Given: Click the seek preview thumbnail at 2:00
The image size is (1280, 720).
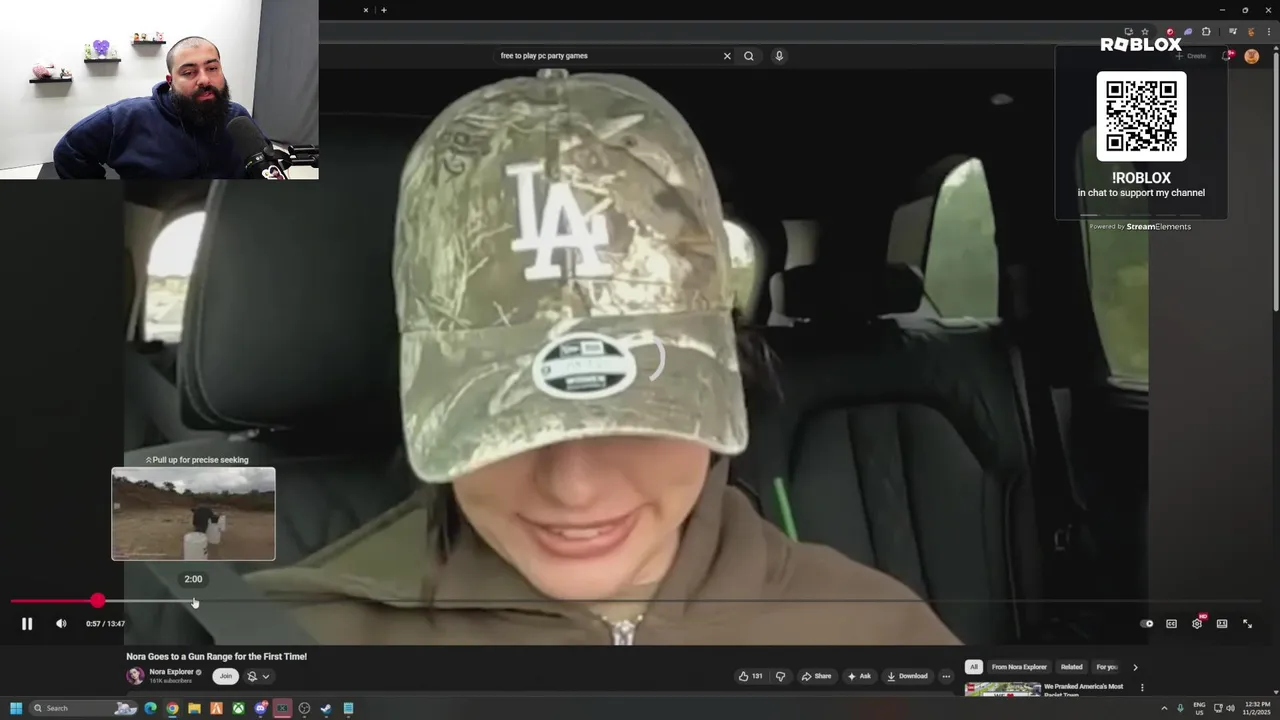Looking at the screenshot, I should 193,514.
